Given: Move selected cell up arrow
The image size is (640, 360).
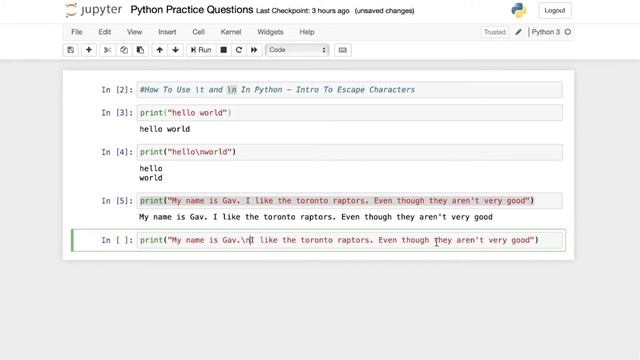Looking at the screenshot, I should coord(160,50).
